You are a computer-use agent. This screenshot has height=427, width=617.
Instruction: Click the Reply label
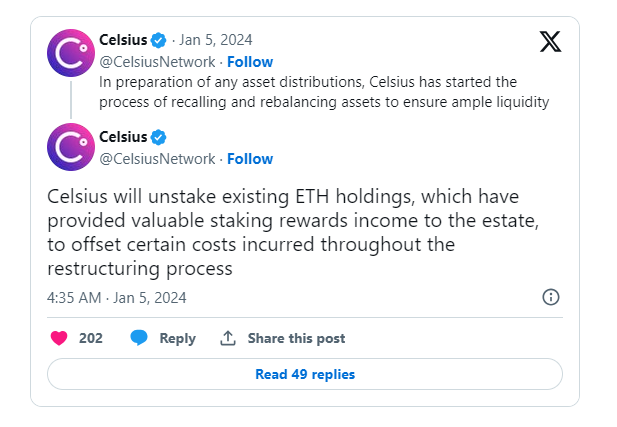click(177, 338)
